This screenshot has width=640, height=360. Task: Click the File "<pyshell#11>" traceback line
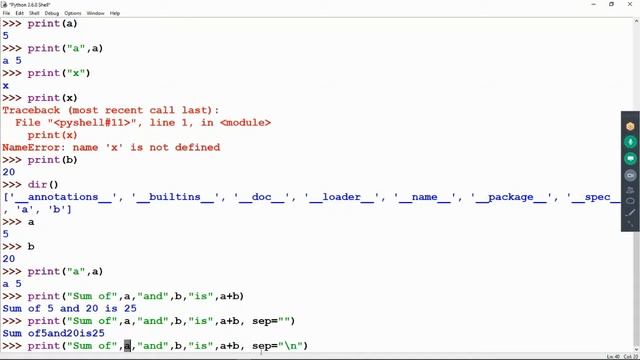pos(143,122)
